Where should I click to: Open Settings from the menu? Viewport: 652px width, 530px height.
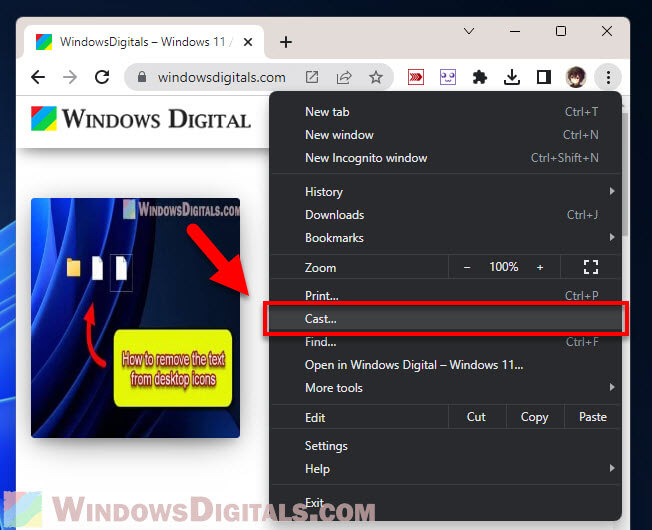pyautogui.click(x=446, y=446)
